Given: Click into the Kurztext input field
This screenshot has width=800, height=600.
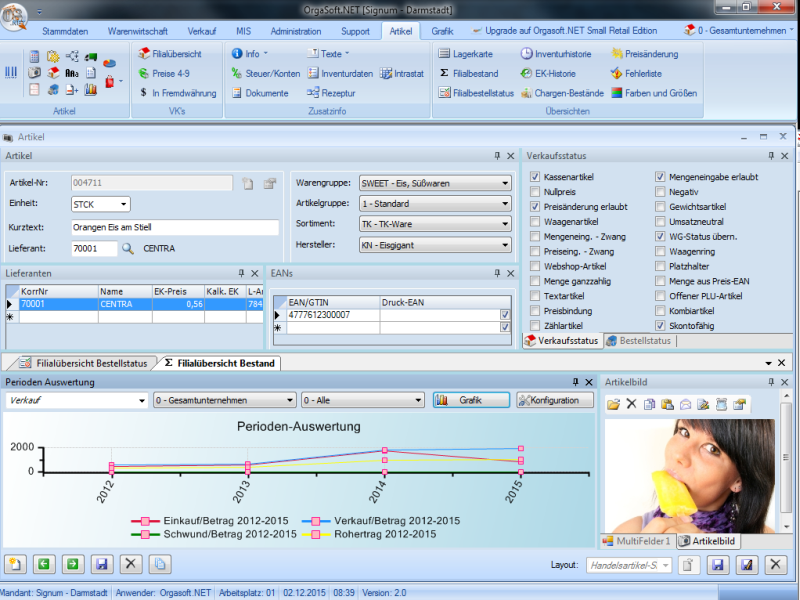Looking at the screenshot, I should [x=175, y=227].
